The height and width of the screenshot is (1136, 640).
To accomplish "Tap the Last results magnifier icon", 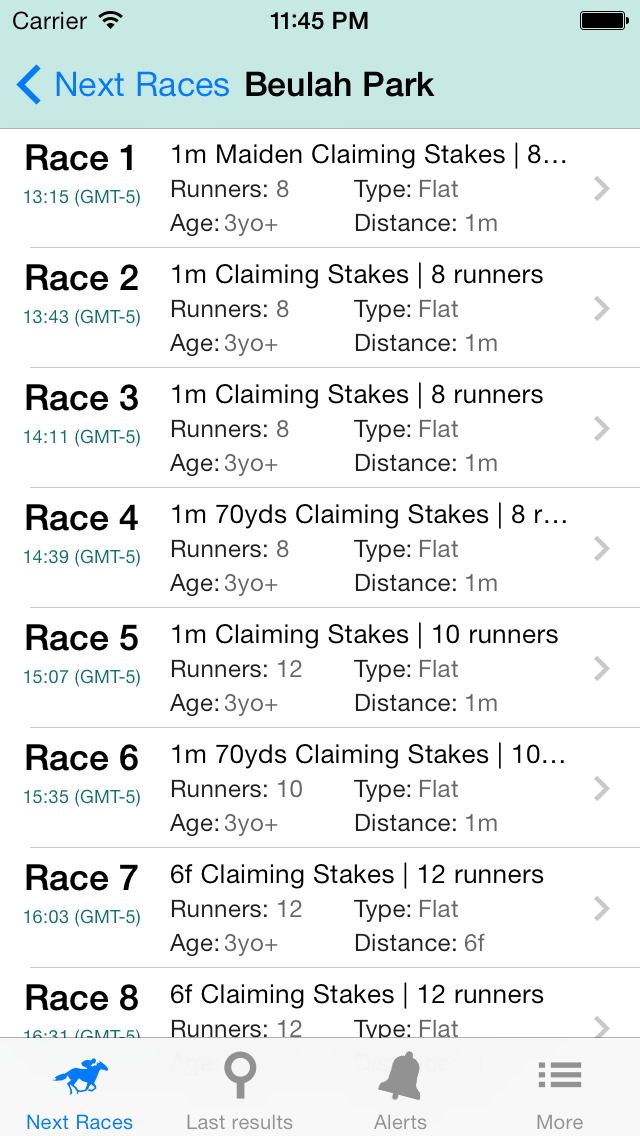I will click(x=240, y=1078).
